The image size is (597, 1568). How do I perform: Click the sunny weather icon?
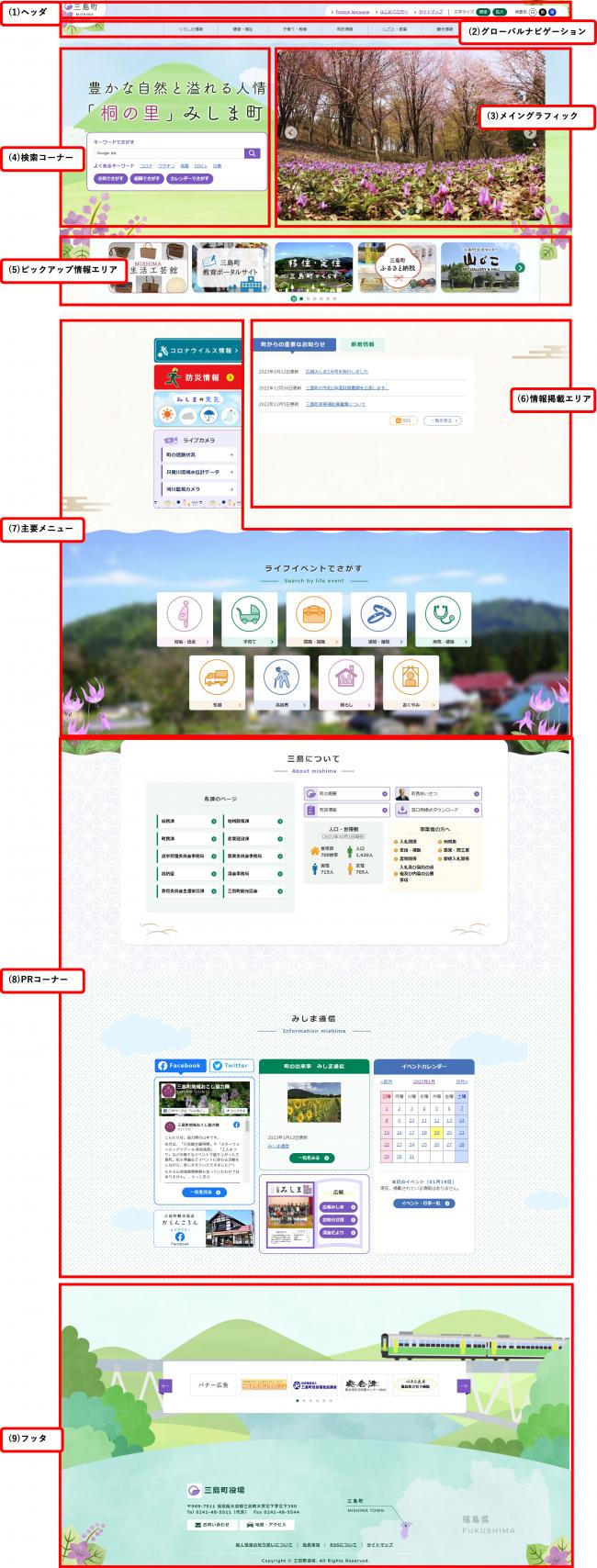167,415
